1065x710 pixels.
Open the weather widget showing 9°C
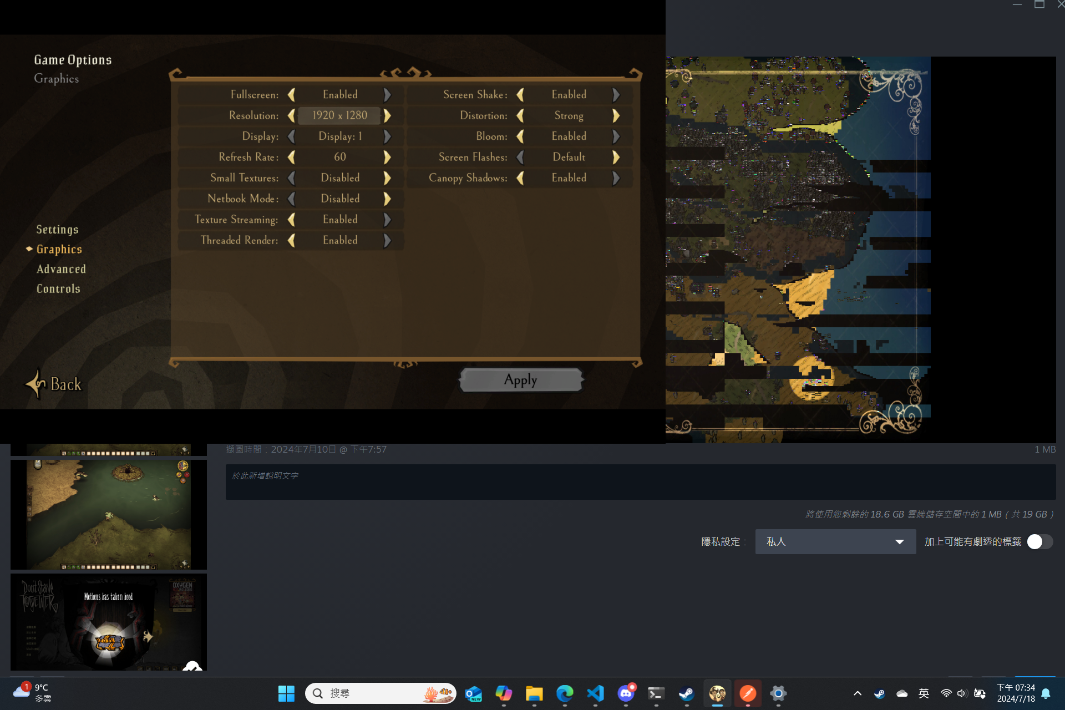(32, 693)
